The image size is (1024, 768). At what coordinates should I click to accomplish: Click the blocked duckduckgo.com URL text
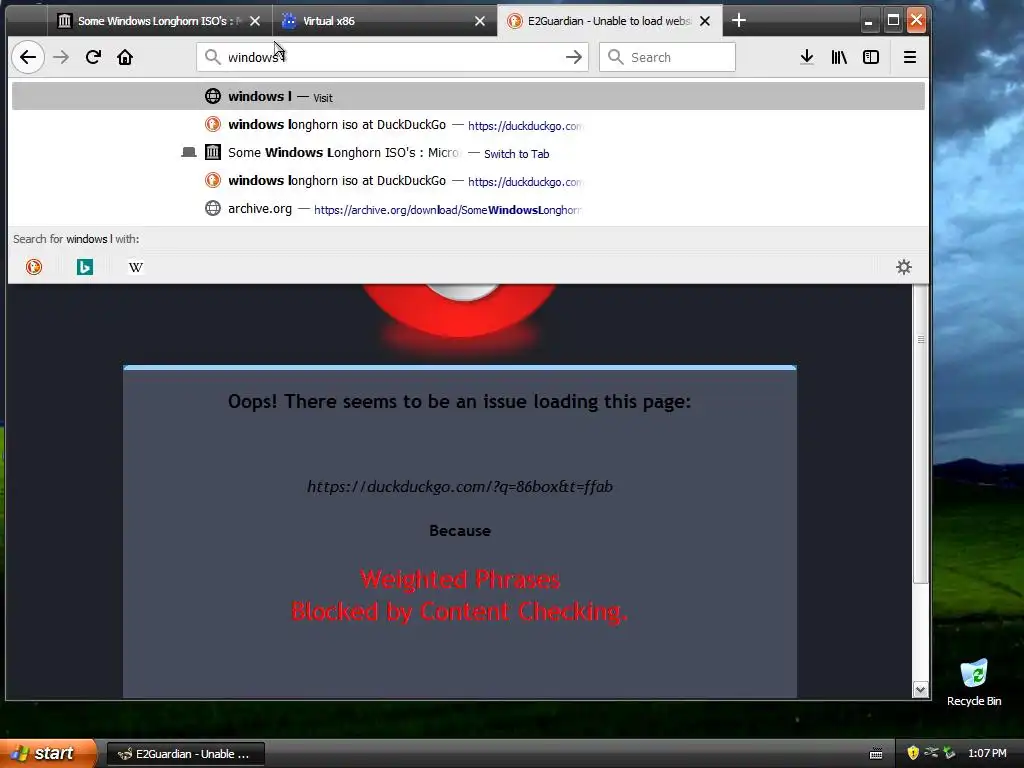coord(460,487)
